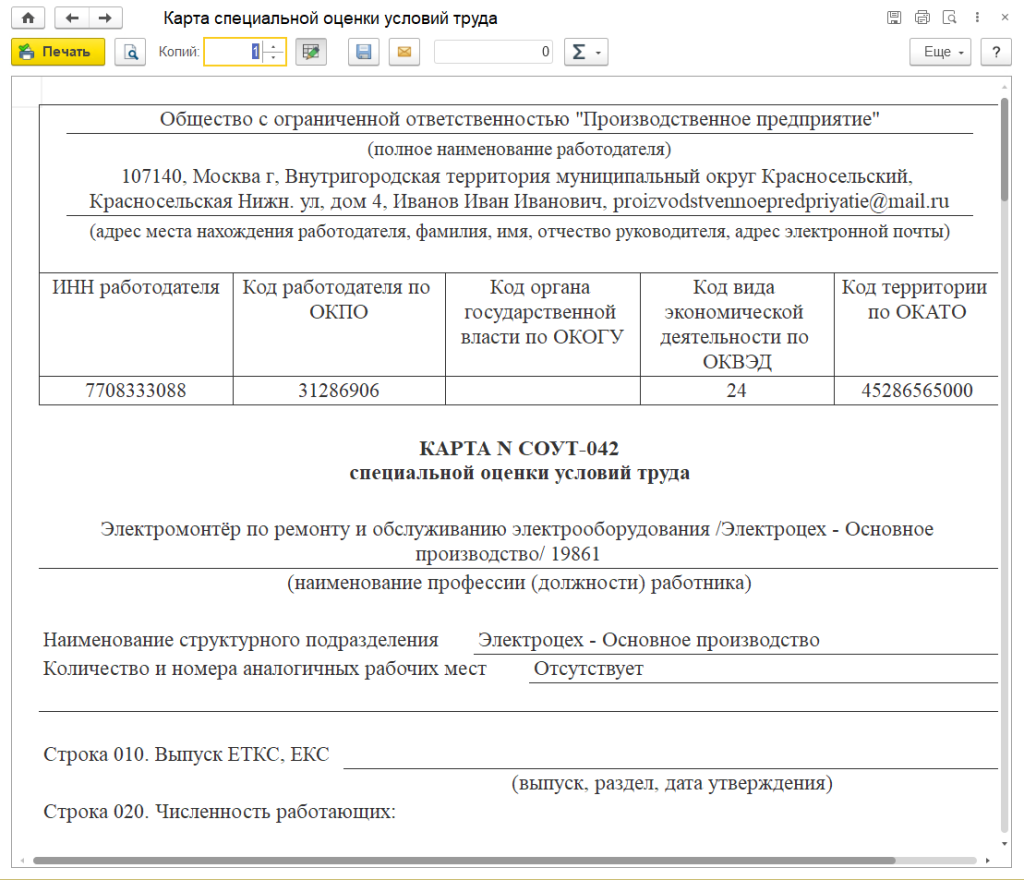Click the Копий input field

coord(234,52)
